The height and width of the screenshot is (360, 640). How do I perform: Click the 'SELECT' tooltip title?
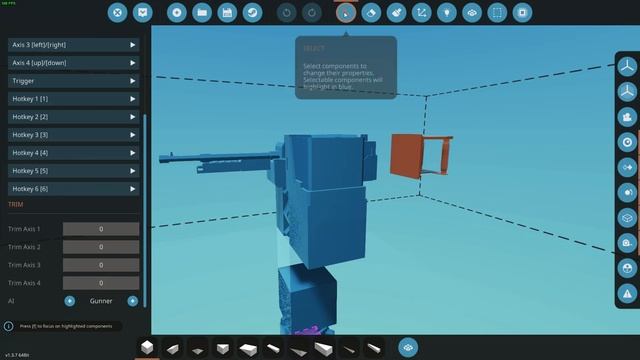[314, 48]
